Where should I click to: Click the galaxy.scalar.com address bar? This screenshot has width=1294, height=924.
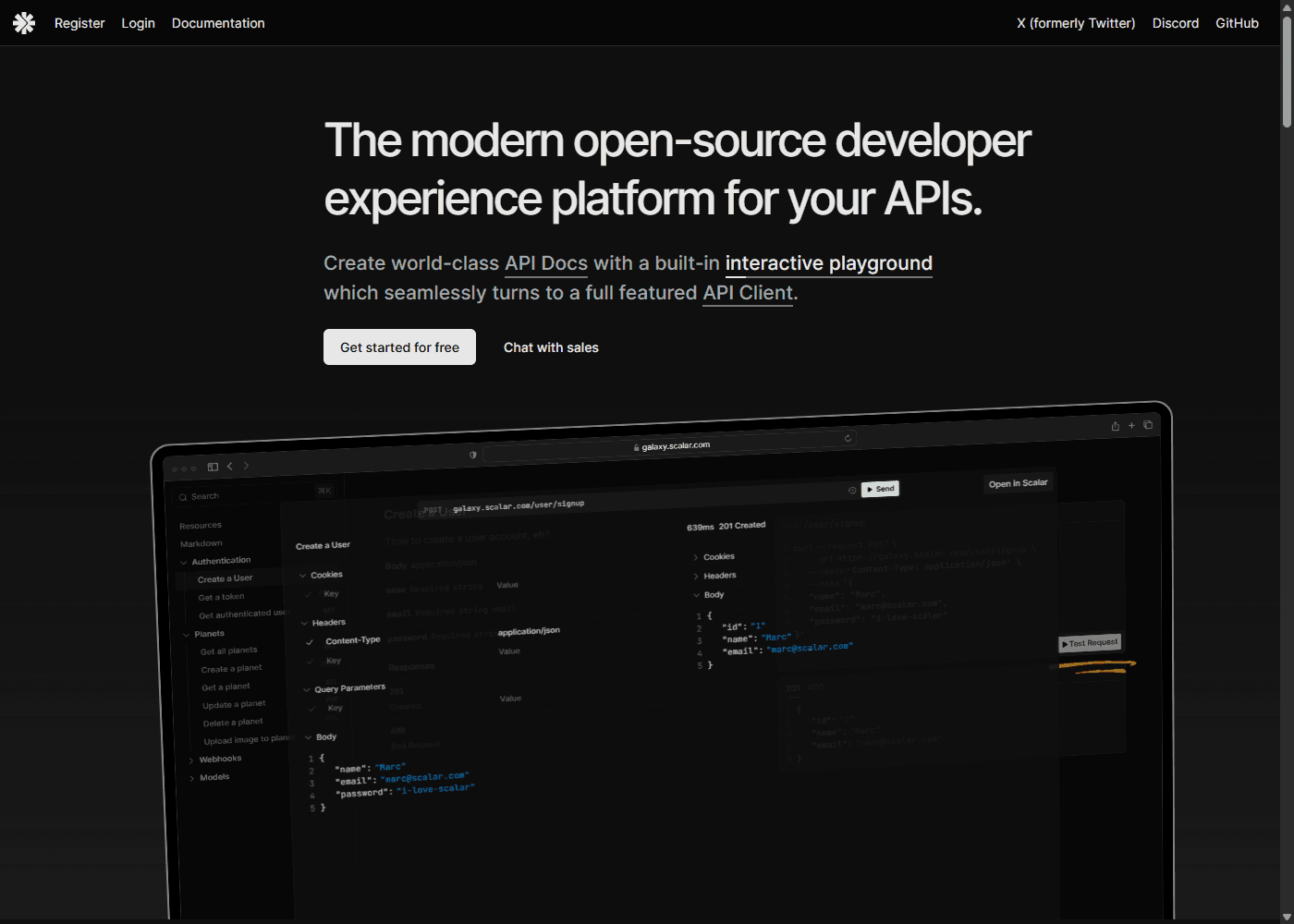[671, 446]
